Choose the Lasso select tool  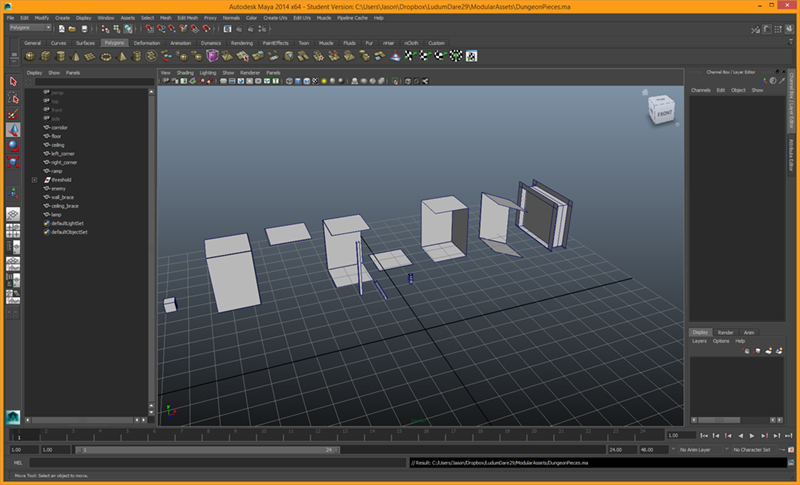(x=13, y=98)
